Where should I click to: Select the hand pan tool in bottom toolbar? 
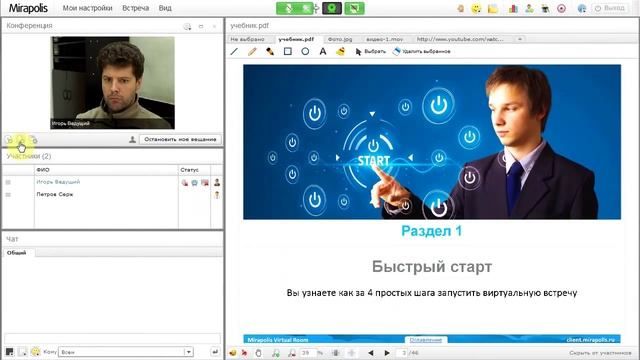point(258,353)
